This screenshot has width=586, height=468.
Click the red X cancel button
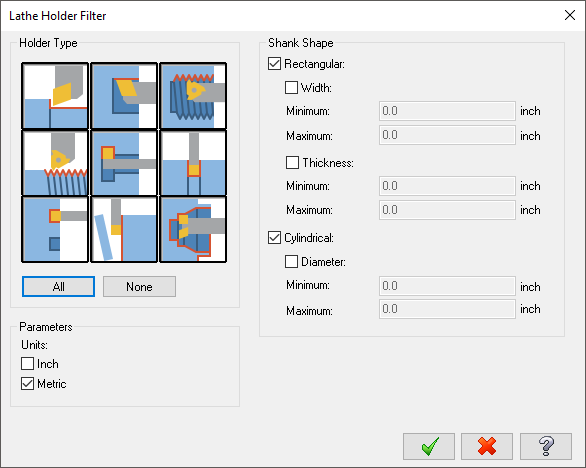coord(487,446)
